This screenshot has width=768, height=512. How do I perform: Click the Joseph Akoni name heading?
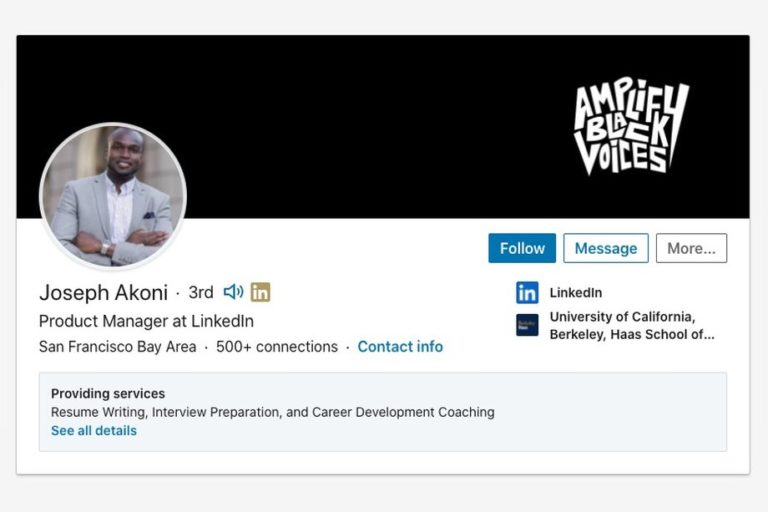click(x=103, y=293)
